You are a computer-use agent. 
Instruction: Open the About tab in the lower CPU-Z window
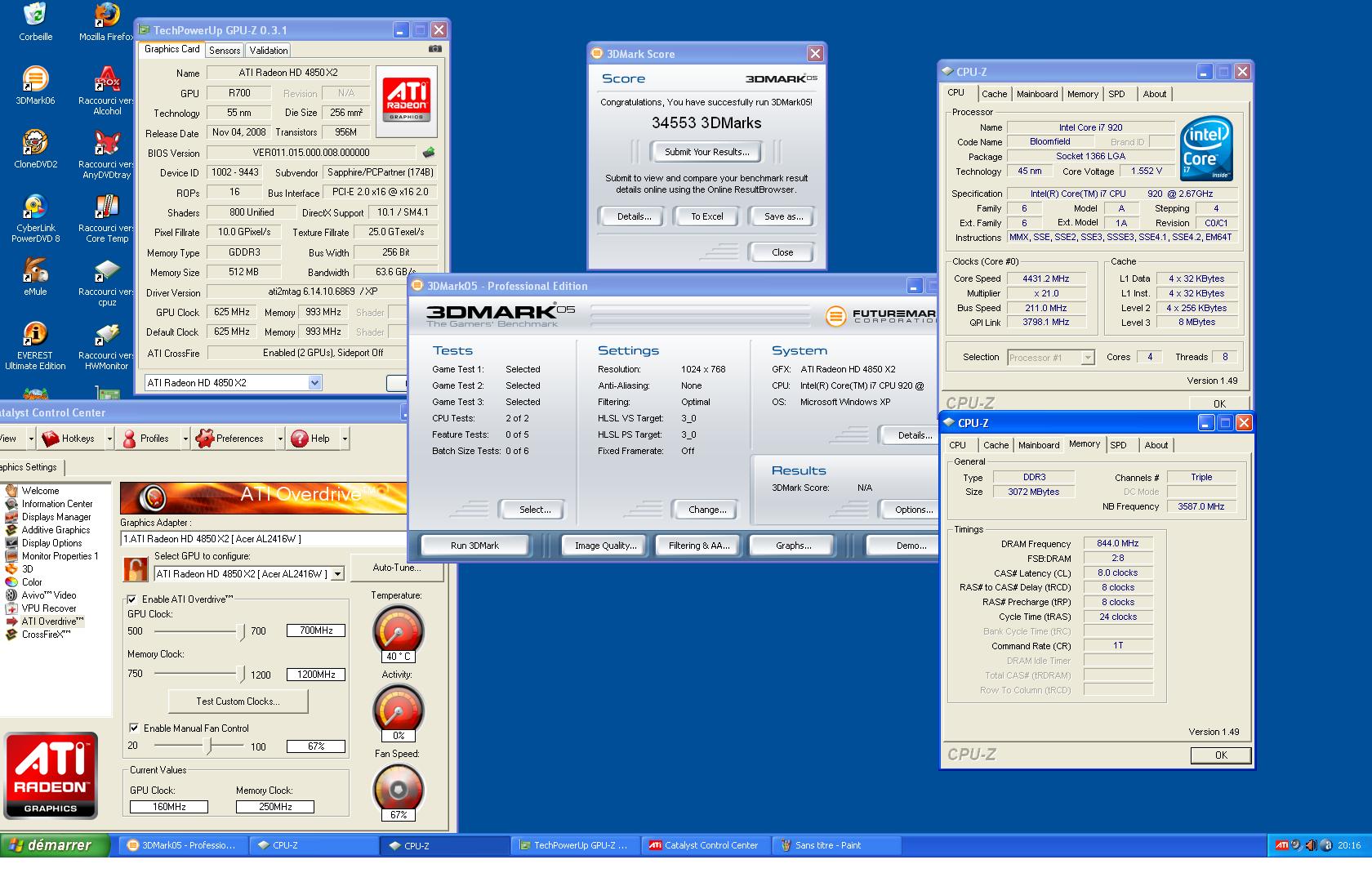(1156, 445)
